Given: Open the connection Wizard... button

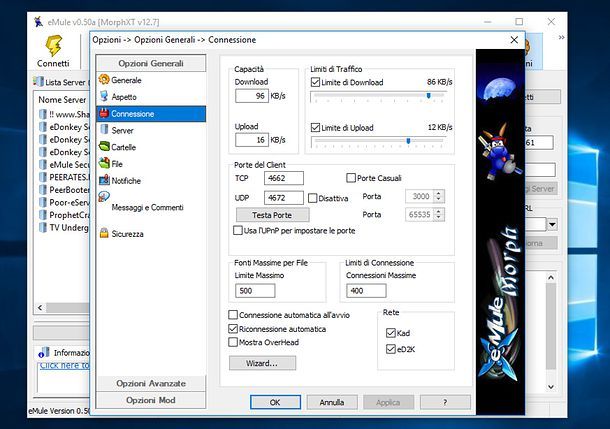Looking at the screenshot, I should coord(262,363).
